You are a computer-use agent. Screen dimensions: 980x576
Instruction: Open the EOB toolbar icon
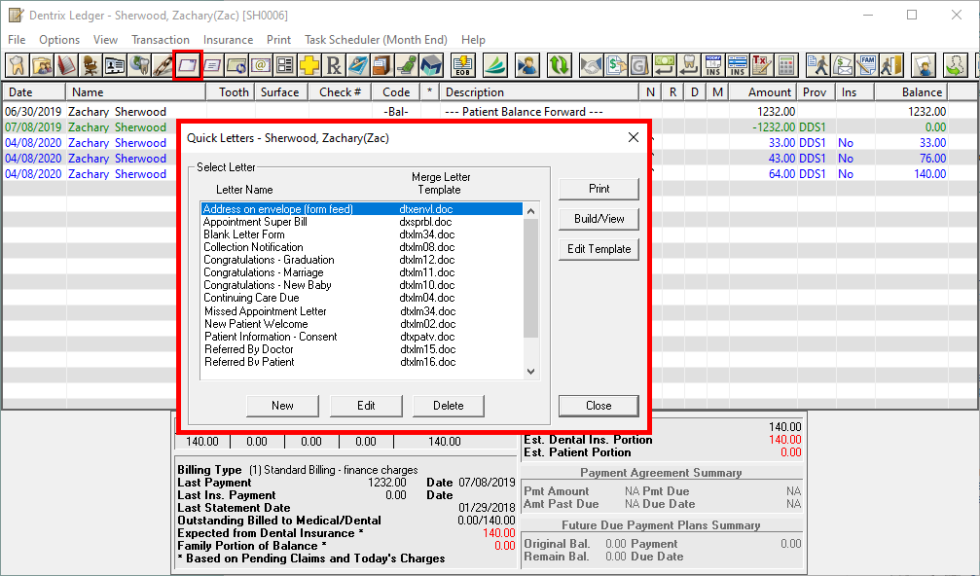[462, 66]
